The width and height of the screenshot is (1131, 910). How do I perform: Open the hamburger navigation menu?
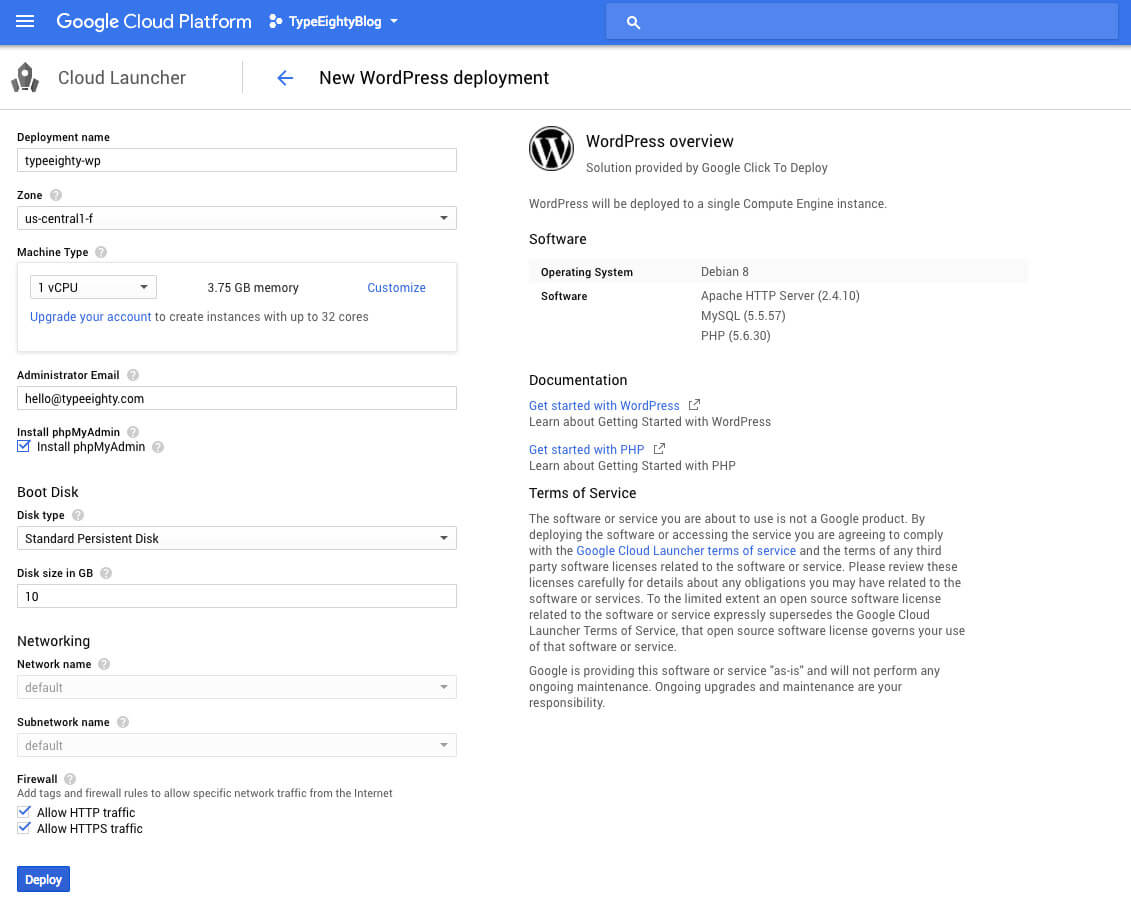[x=25, y=21]
